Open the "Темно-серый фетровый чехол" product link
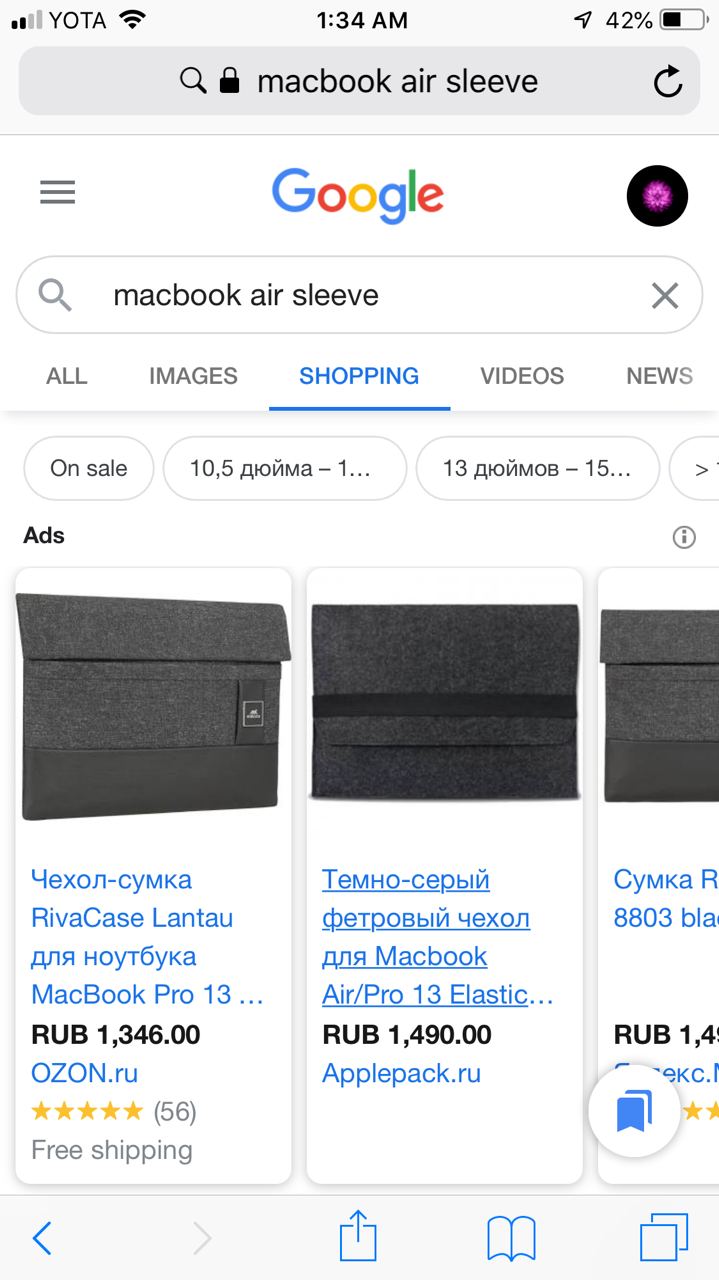 pyautogui.click(x=438, y=937)
